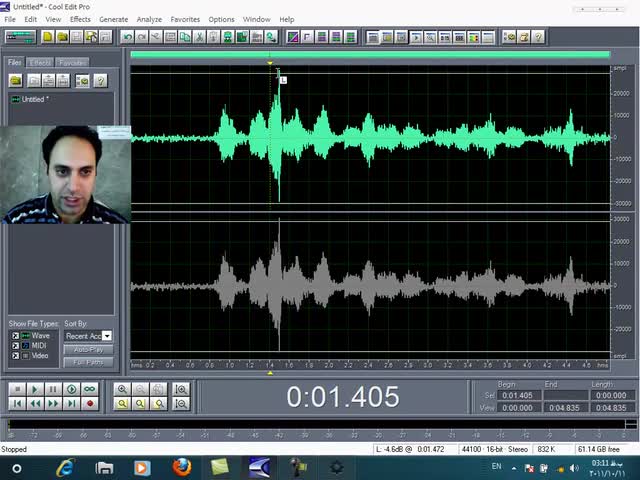Open the Edit menu
Screen dimensions: 640x480
(30, 19)
